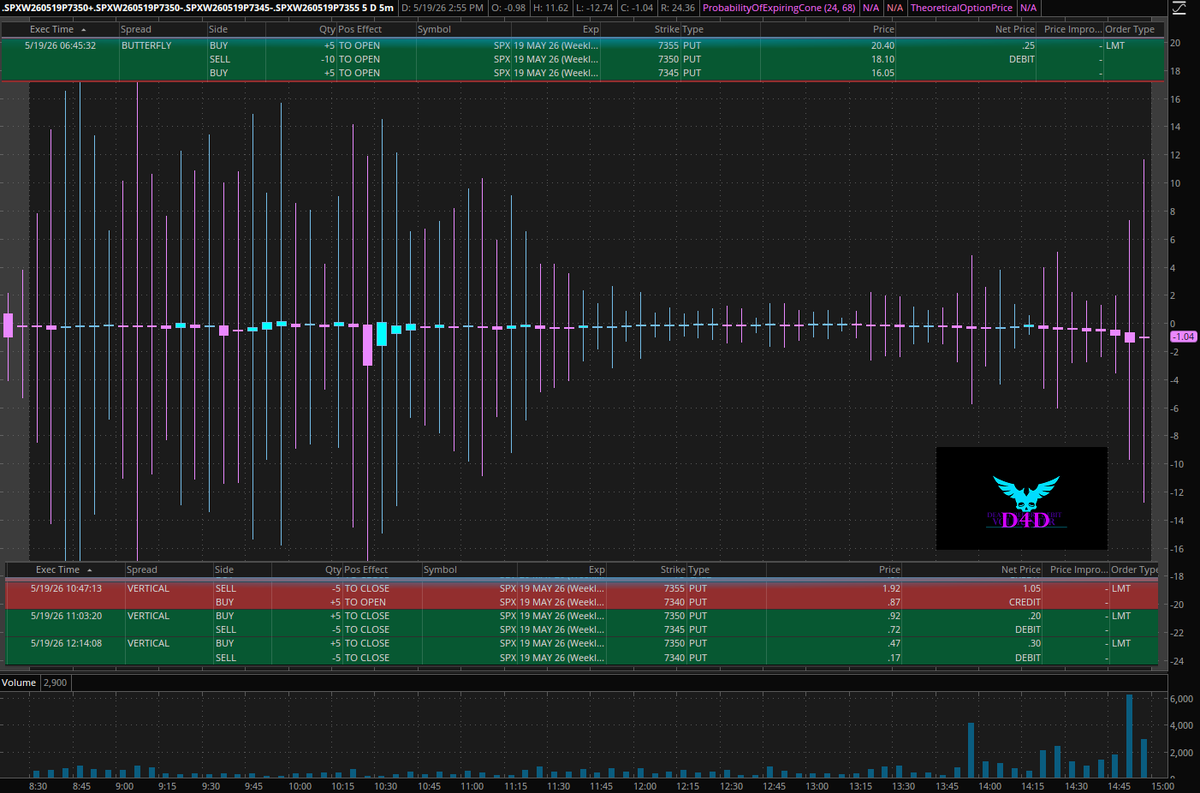
Task: Click the 2,900 volume value
Action: (x=55, y=682)
